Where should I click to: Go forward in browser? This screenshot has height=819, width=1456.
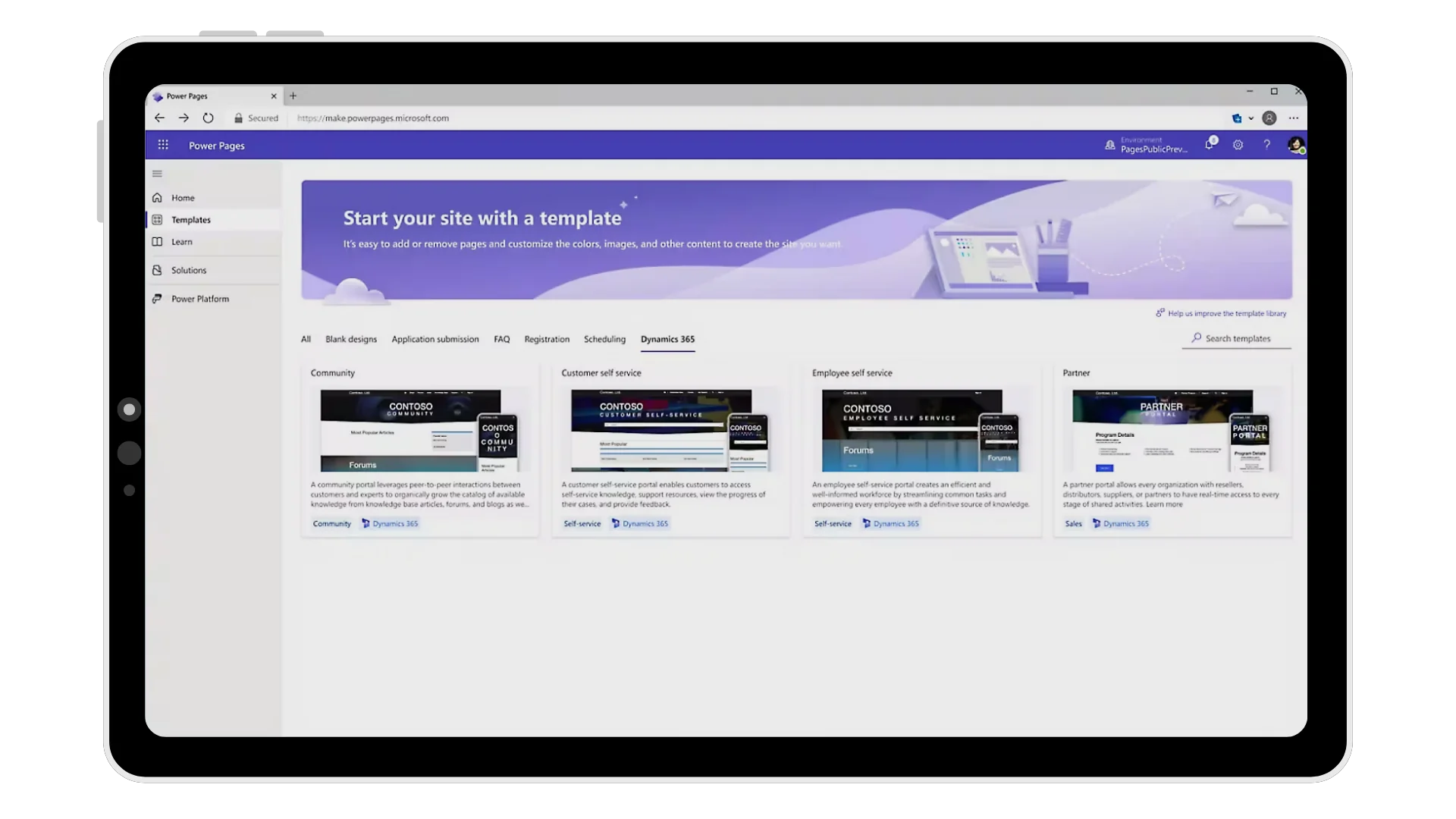[x=184, y=118]
